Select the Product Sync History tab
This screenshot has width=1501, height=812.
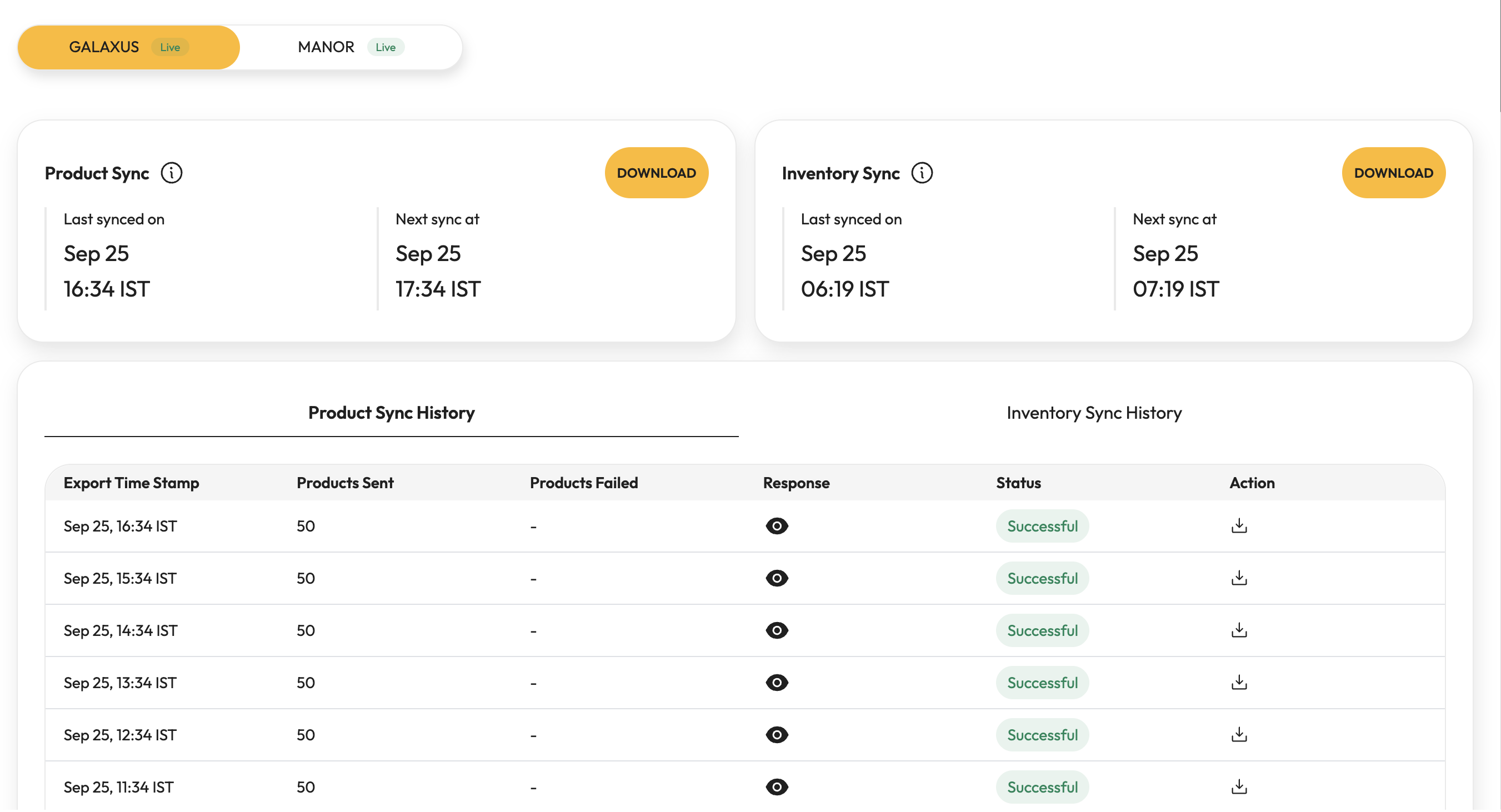[x=391, y=413]
